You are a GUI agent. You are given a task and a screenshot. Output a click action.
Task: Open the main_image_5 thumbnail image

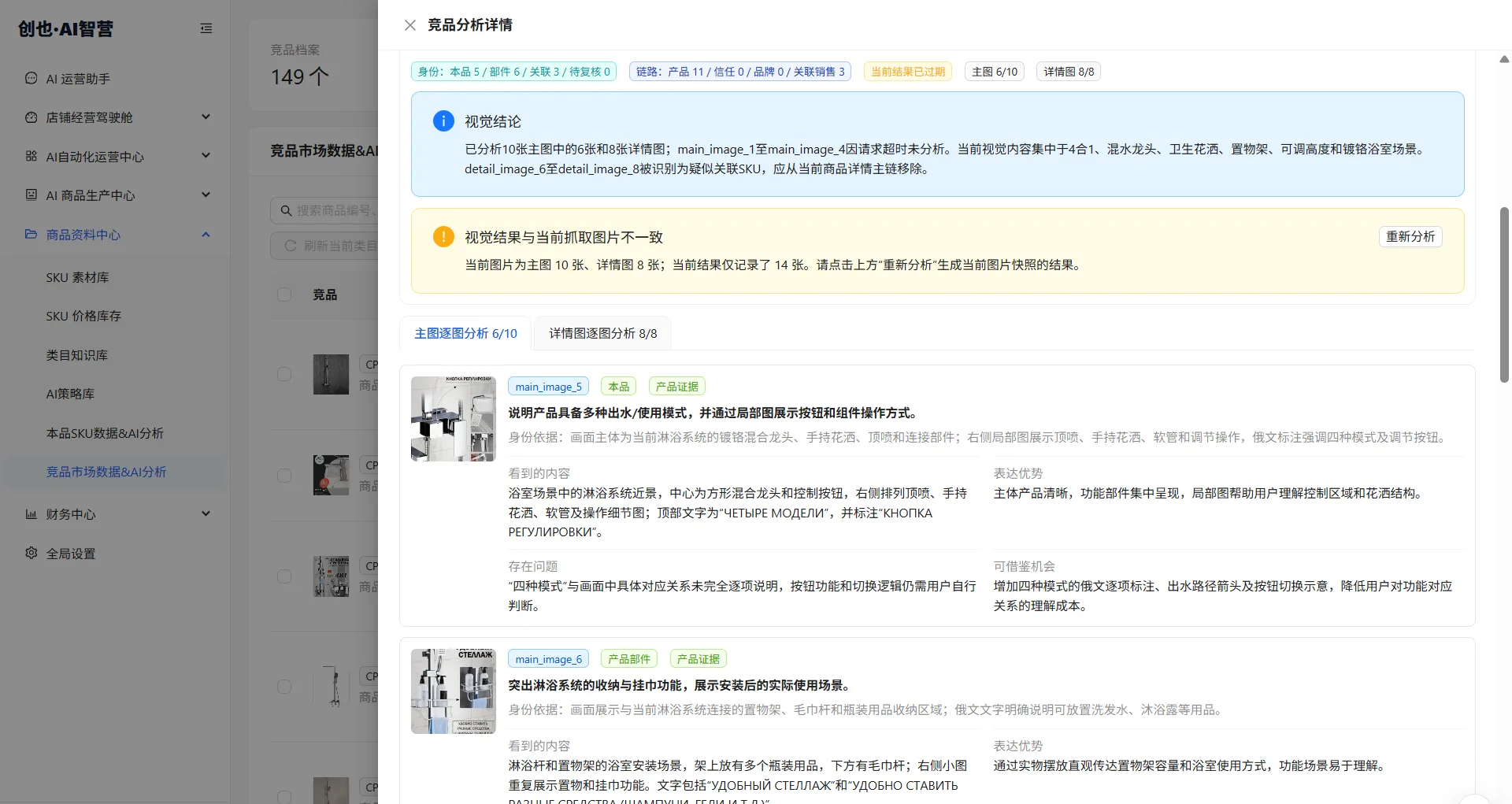454,419
